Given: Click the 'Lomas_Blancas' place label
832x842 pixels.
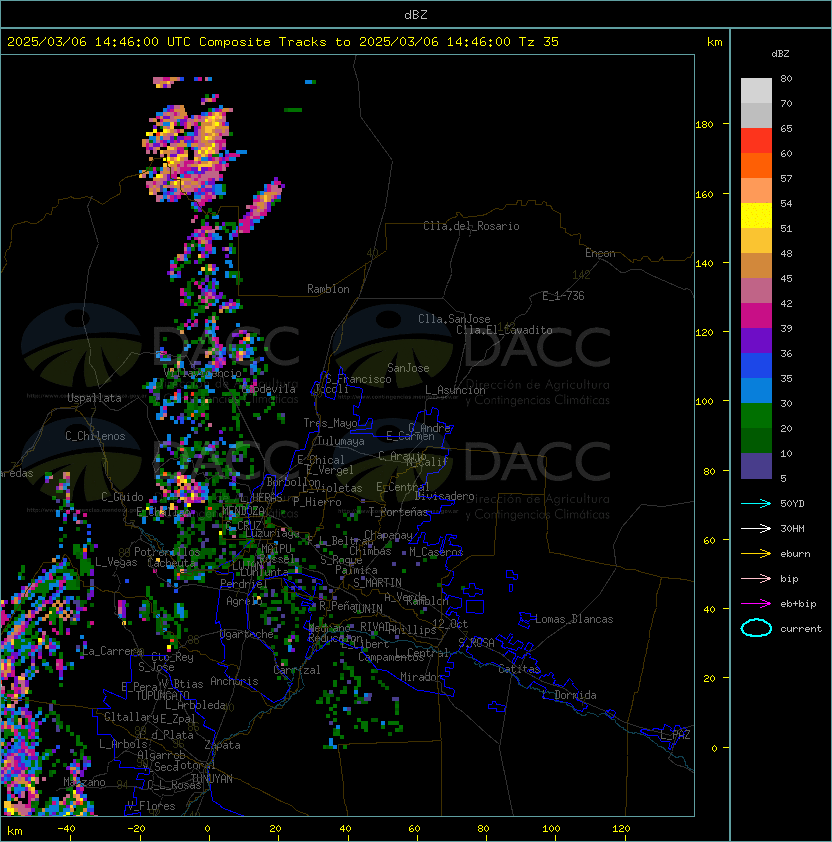Looking at the screenshot, I should (x=574, y=619).
